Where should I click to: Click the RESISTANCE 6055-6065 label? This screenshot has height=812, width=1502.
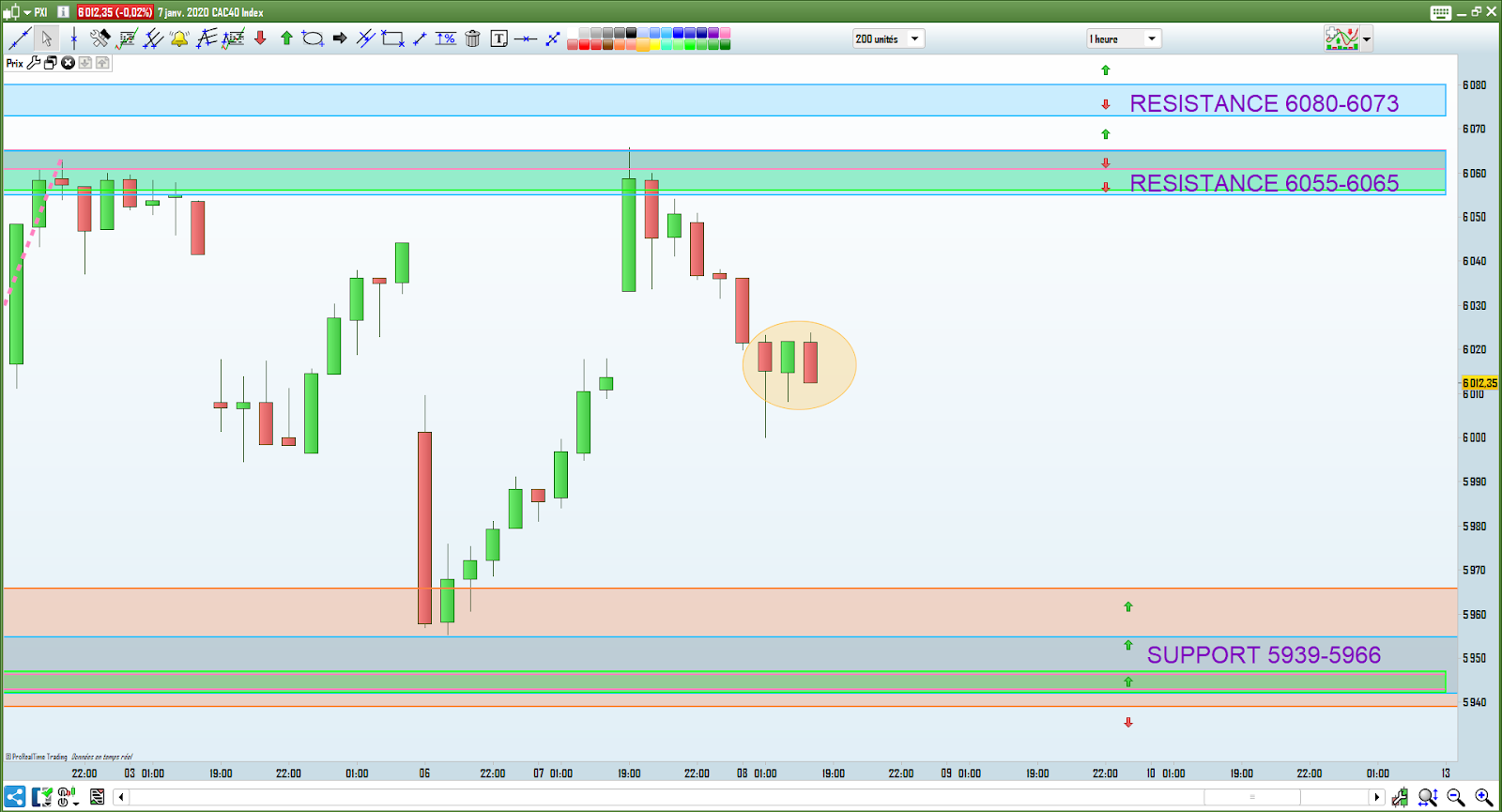[1264, 183]
